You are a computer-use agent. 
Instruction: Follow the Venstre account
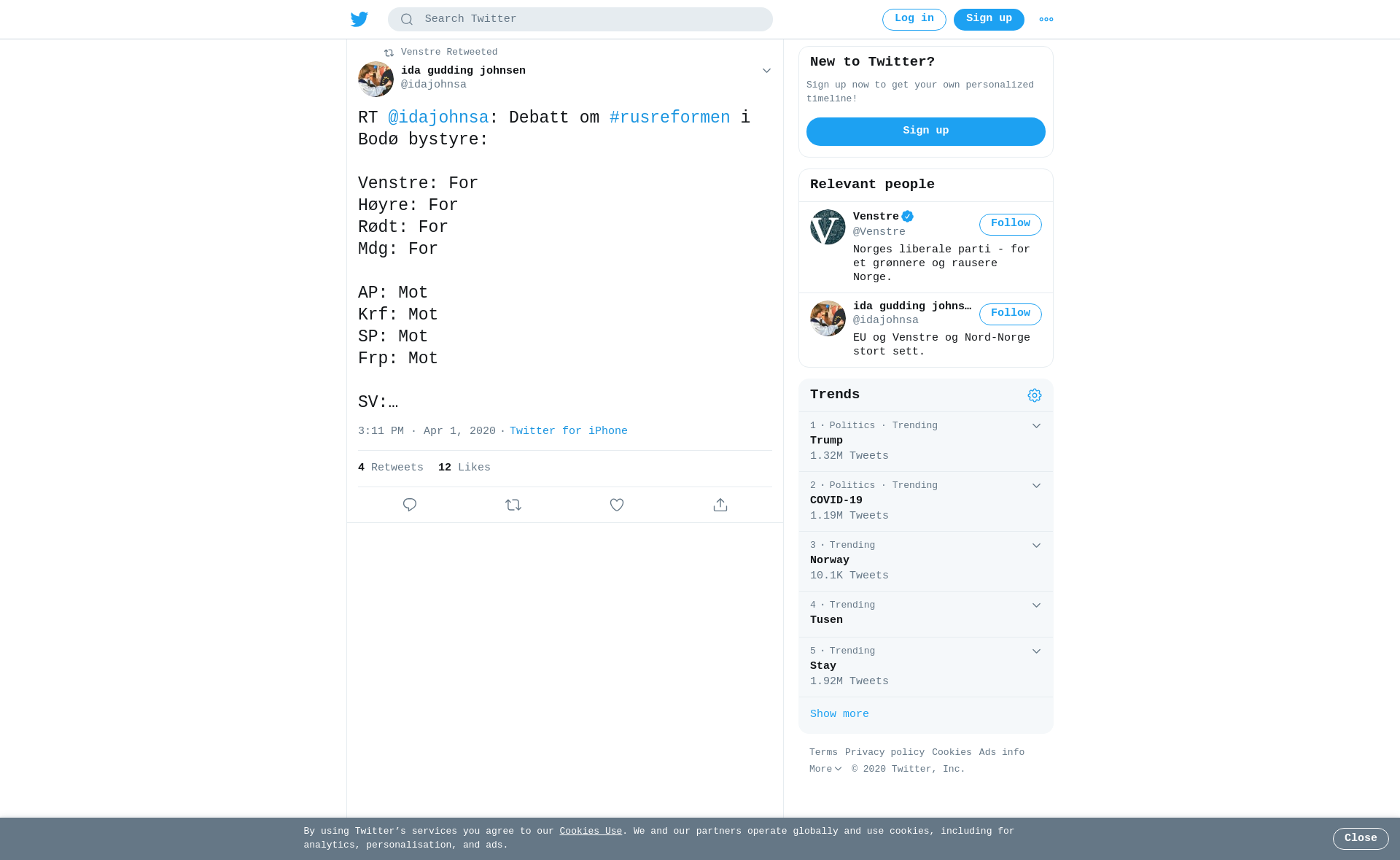point(1011,224)
